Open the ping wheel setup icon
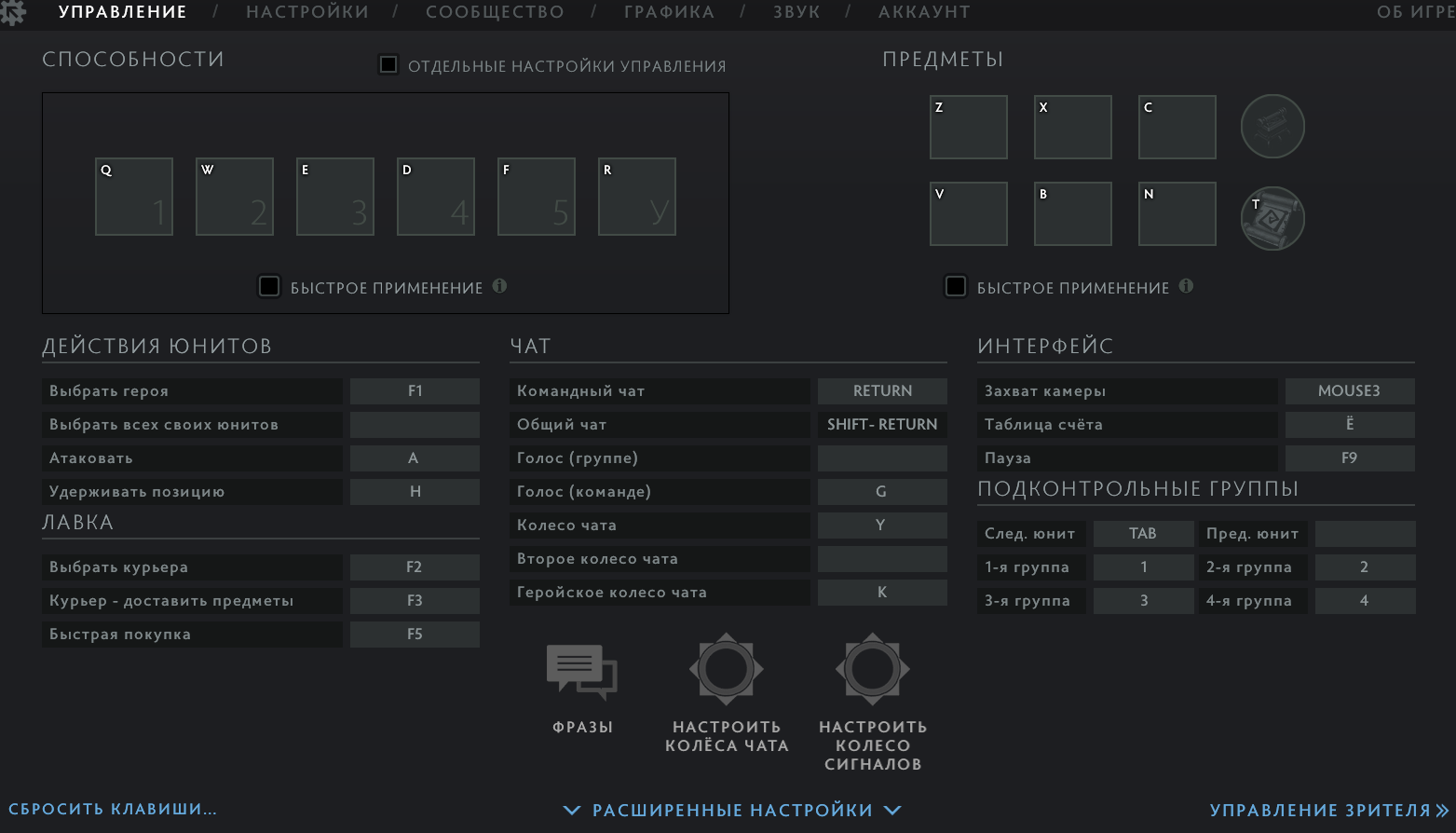This screenshot has height=833, width=1456. 873,668
